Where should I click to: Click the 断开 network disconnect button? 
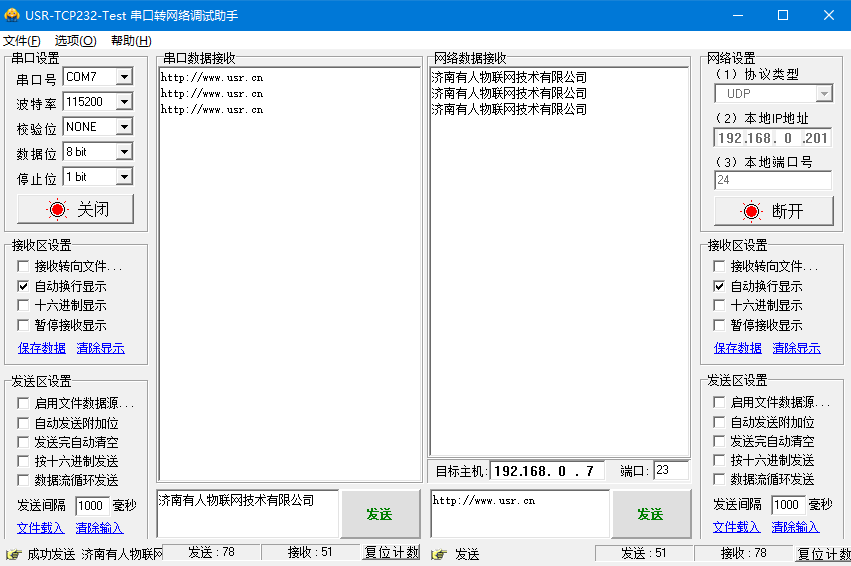[x=772, y=211]
